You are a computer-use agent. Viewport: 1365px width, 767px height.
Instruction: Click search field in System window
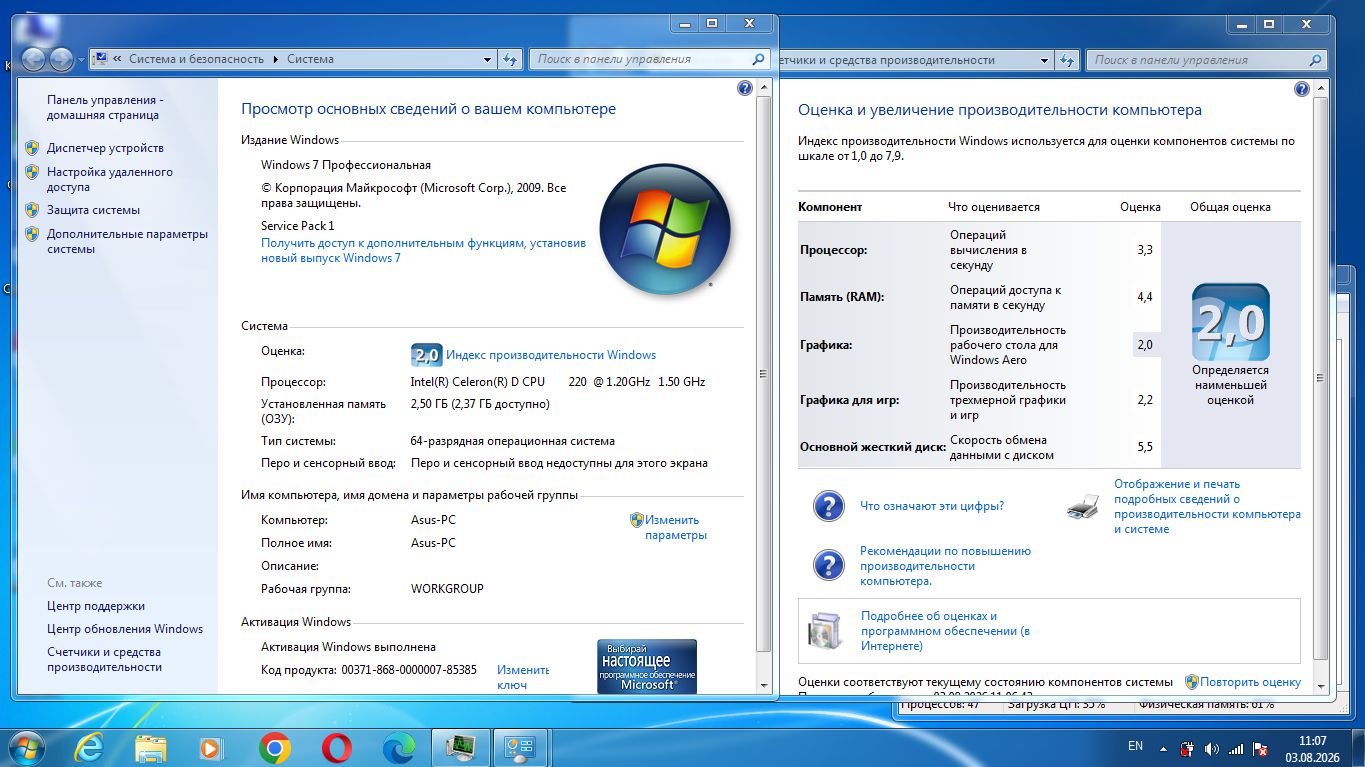(649, 59)
